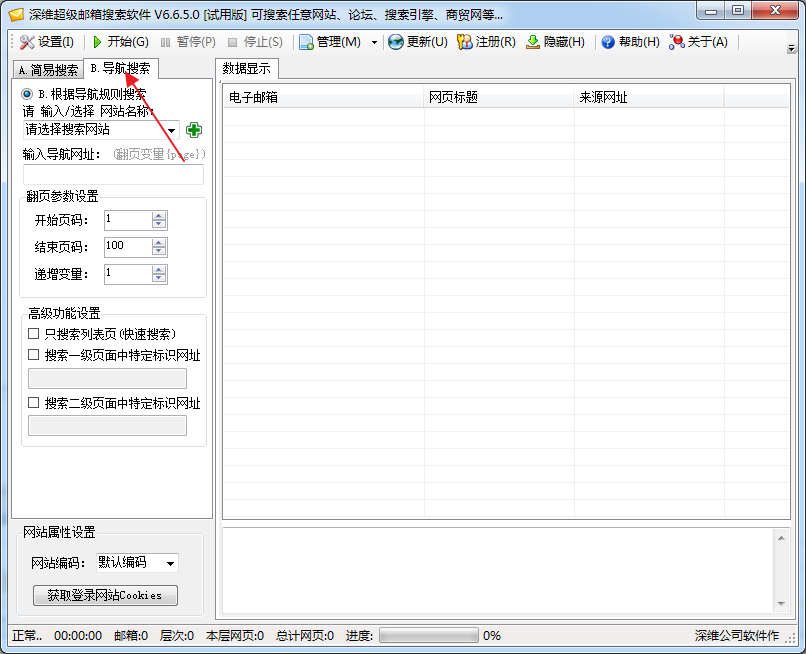806x654 pixels.
Task: Decrease 结束页码 with down arrow
Action: tap(159, 251)
